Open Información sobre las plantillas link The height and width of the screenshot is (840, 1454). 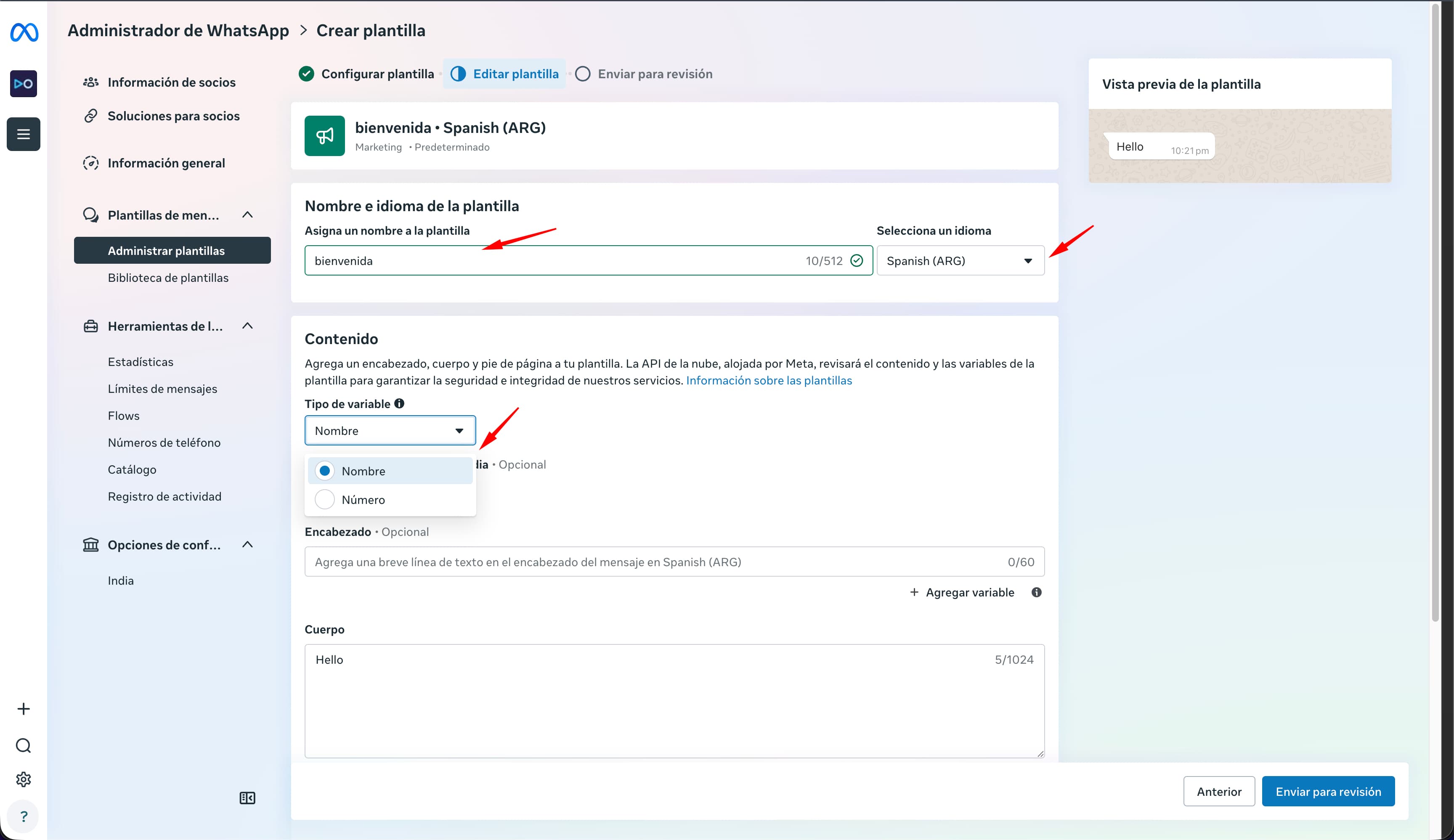(x=769, y=380)
